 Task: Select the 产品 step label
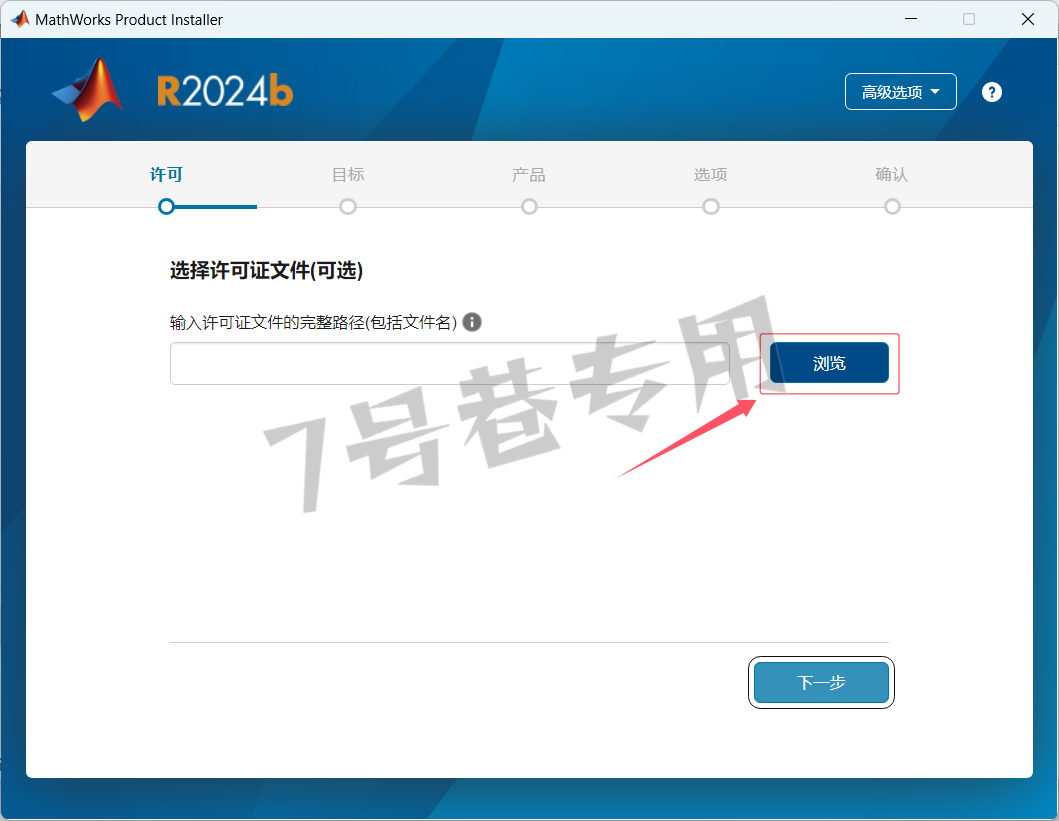[x=529, y=175]
